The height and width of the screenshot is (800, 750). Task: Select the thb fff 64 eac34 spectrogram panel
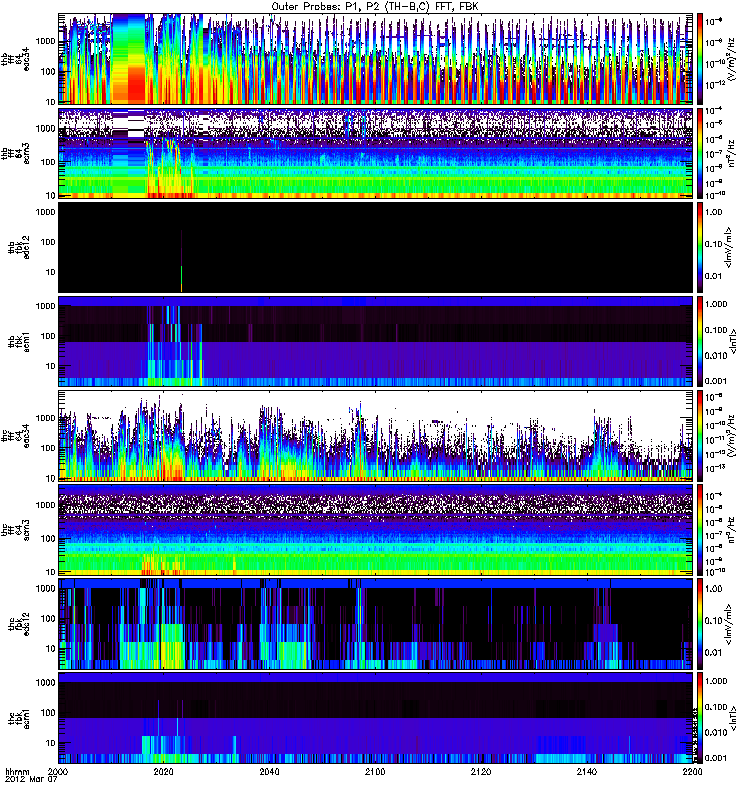[376, 59]
